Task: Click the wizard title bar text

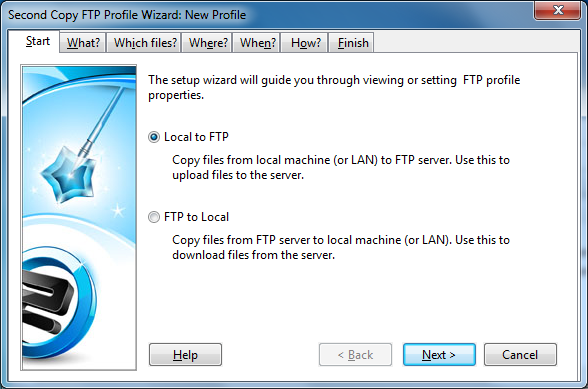Action: (x=127, y=15)
